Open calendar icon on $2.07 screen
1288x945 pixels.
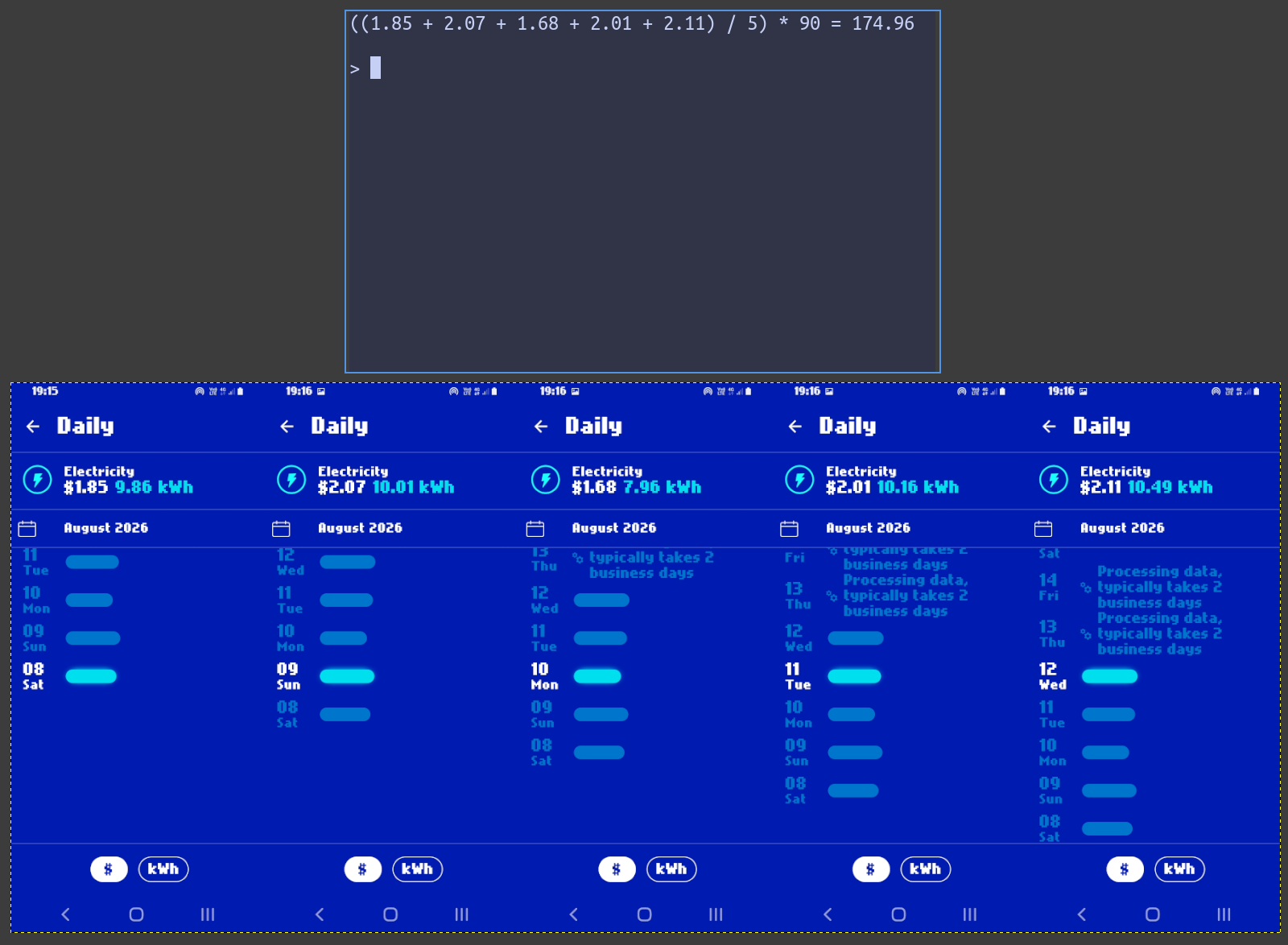281,529
